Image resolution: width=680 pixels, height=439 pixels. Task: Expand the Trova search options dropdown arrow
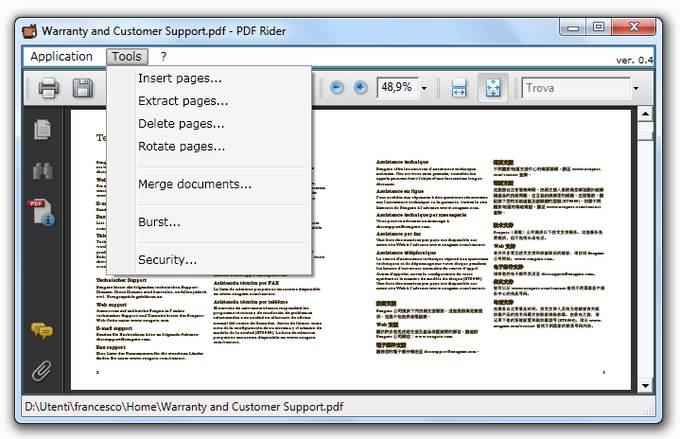[x=636, y=88]
